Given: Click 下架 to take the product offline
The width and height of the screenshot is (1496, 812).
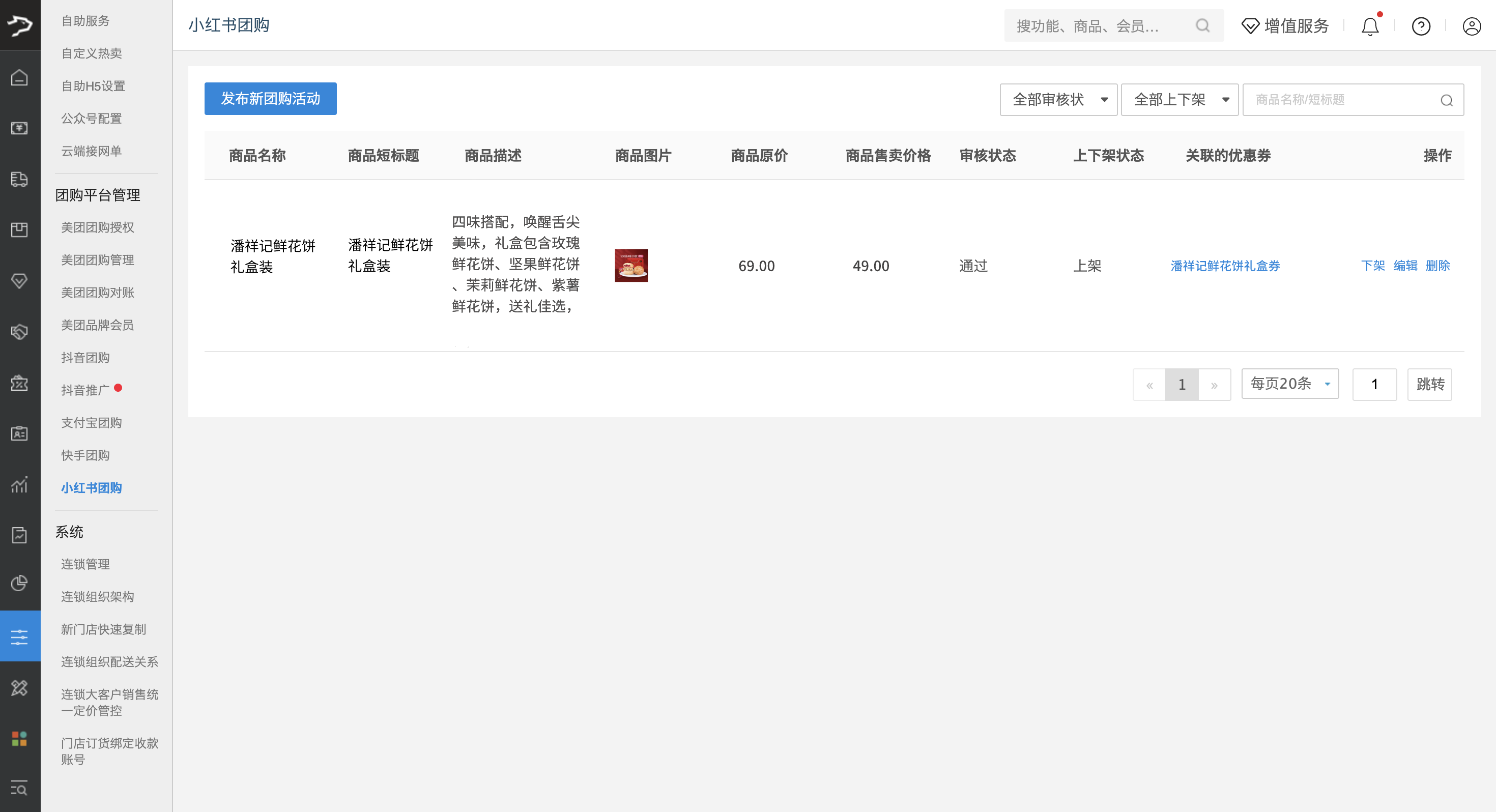Looking at the screenshot, I should coord(1374,266).
